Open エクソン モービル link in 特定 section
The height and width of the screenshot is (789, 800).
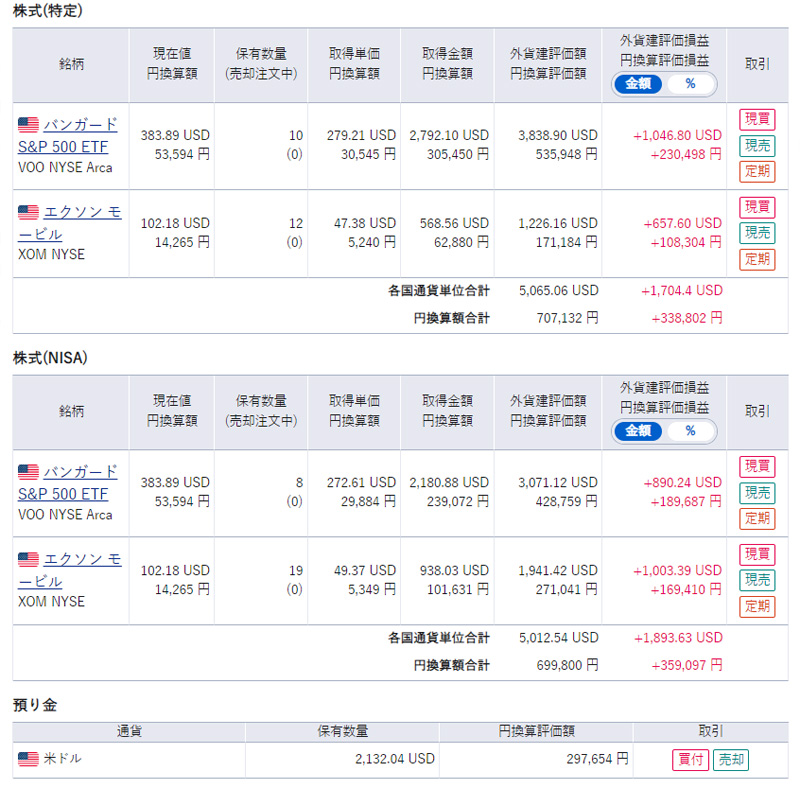click(x=69, y=223)
